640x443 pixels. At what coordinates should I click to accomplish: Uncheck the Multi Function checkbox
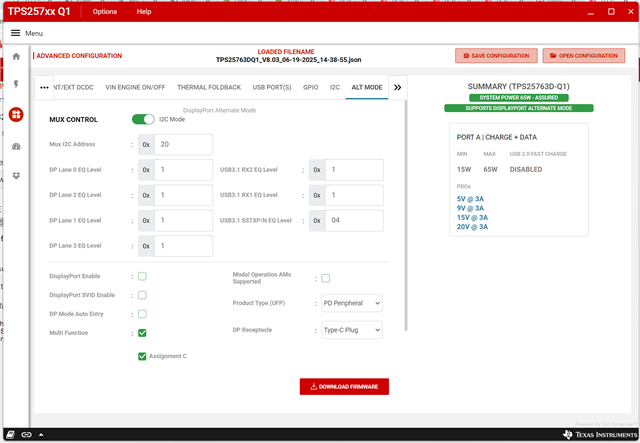pos(142,333)
